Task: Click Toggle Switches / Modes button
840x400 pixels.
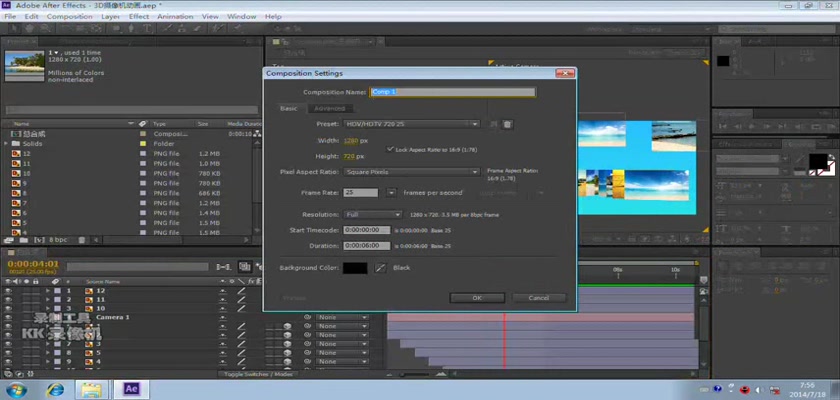Action: pyautogui.click(x=258, y=374)
